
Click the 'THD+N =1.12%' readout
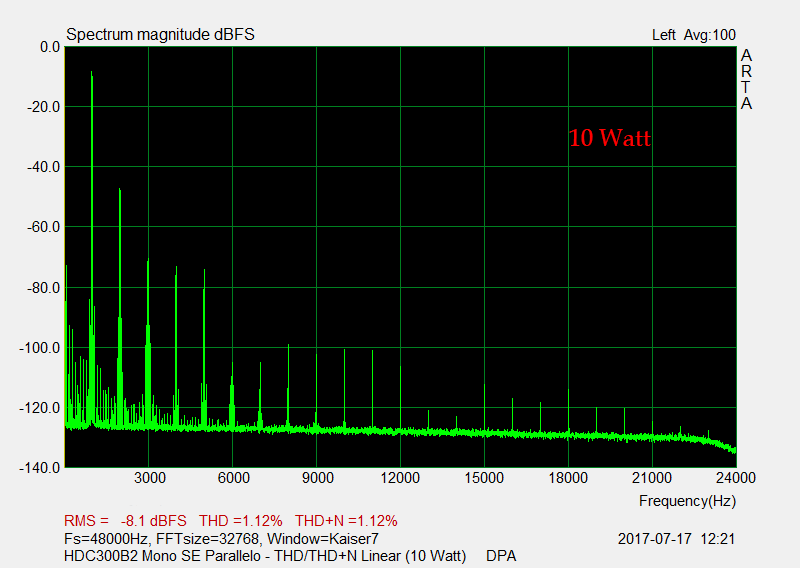346,521
